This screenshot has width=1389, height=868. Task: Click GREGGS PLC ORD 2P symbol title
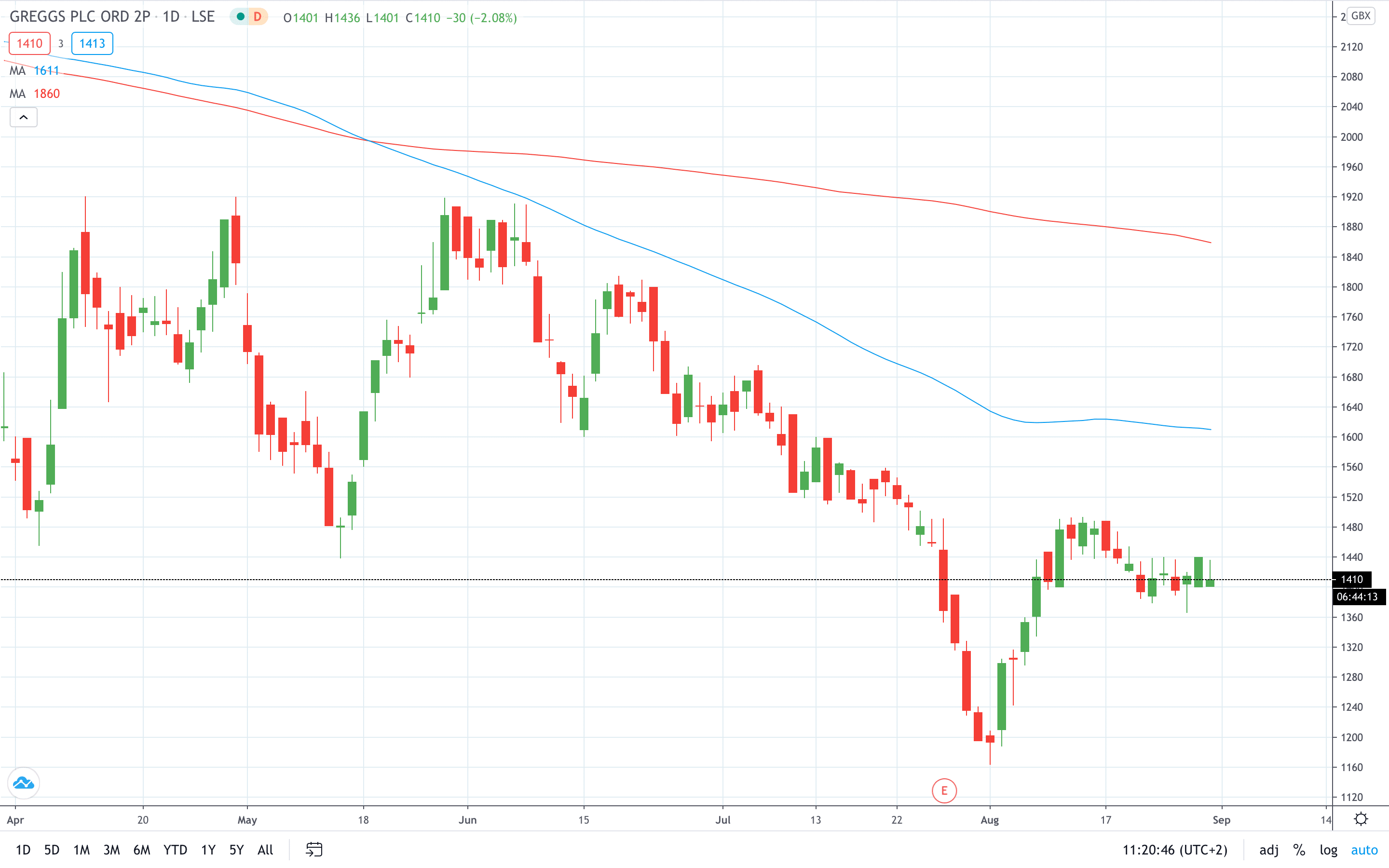(x=80, y=17)
